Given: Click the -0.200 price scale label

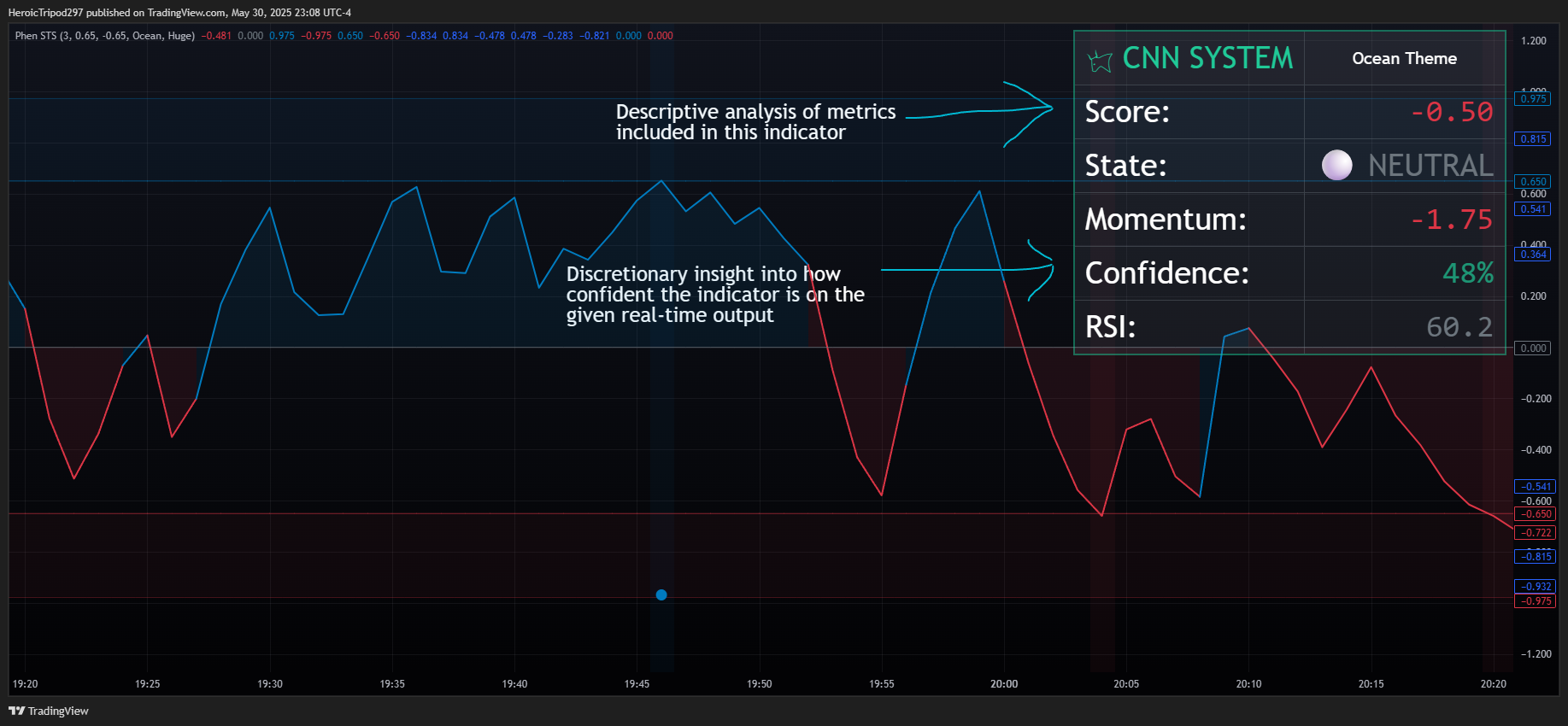Looking at the screenshot, I should tap(1536, 399).
